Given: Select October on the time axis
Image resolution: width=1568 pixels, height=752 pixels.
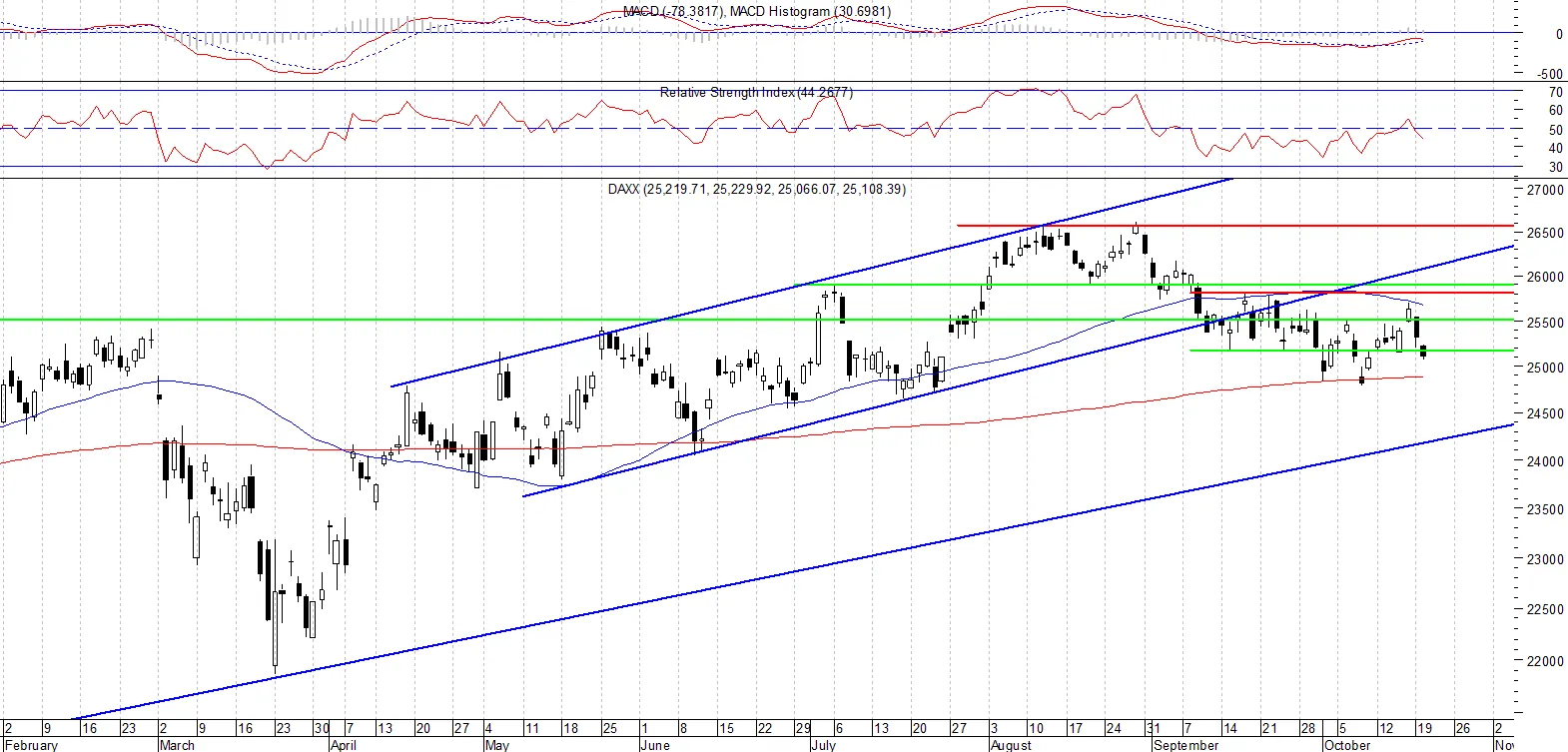Looking at the screenshot, I should [1347, 745].
